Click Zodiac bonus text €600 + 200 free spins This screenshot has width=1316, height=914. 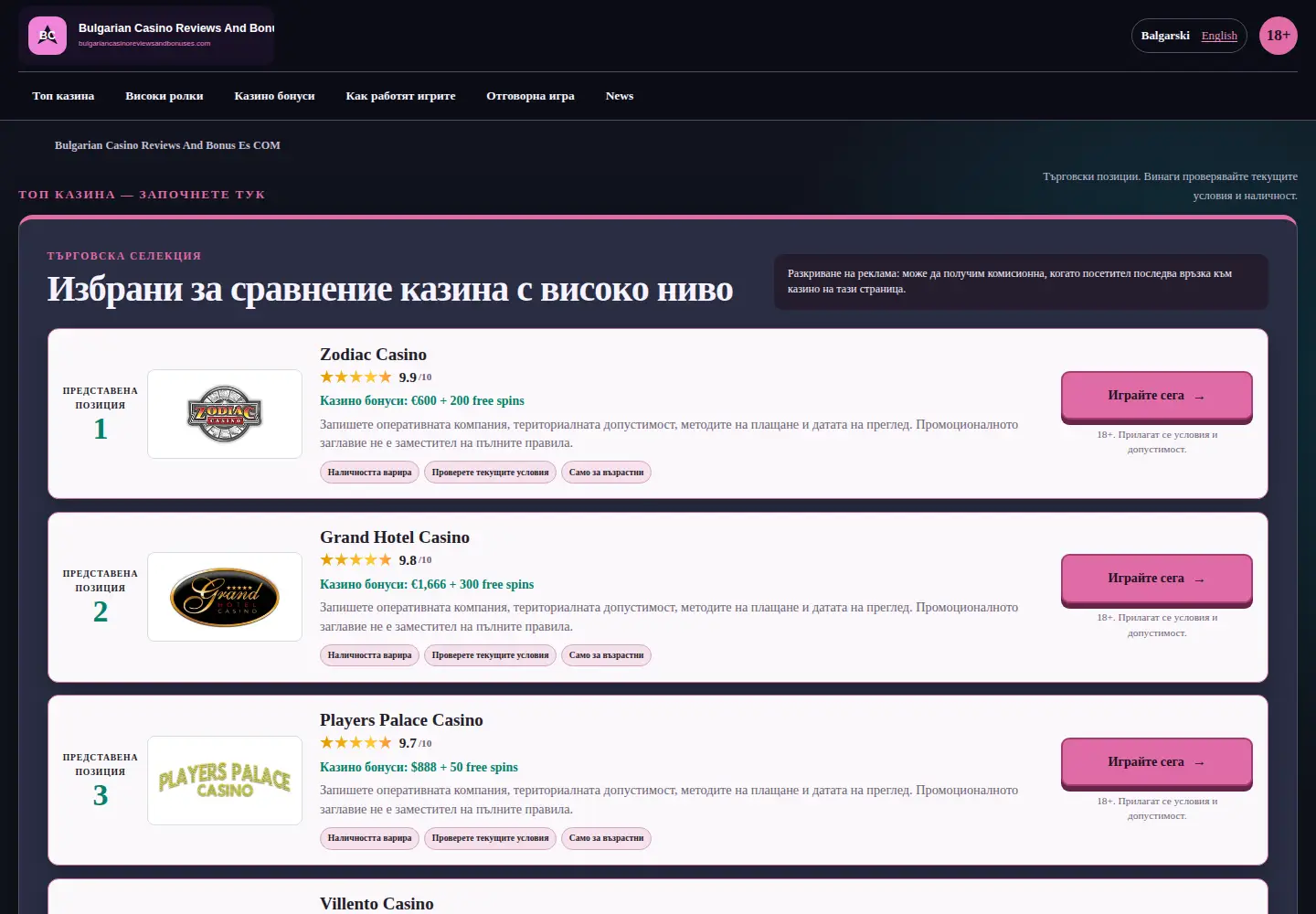pos(468,401)
